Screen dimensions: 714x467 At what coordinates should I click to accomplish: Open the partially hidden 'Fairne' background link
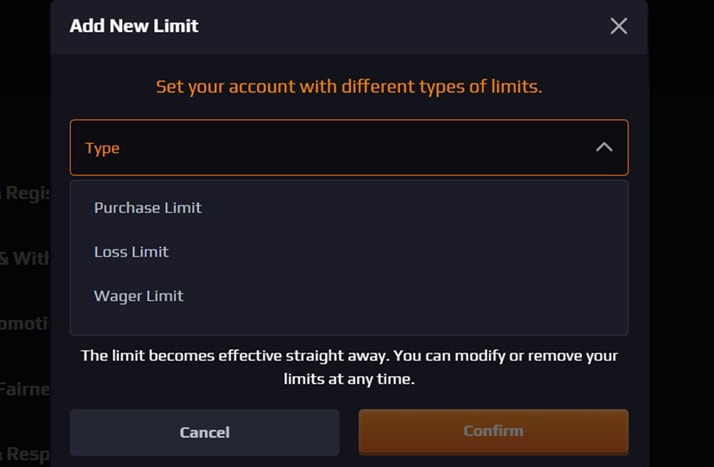point(25,389)
